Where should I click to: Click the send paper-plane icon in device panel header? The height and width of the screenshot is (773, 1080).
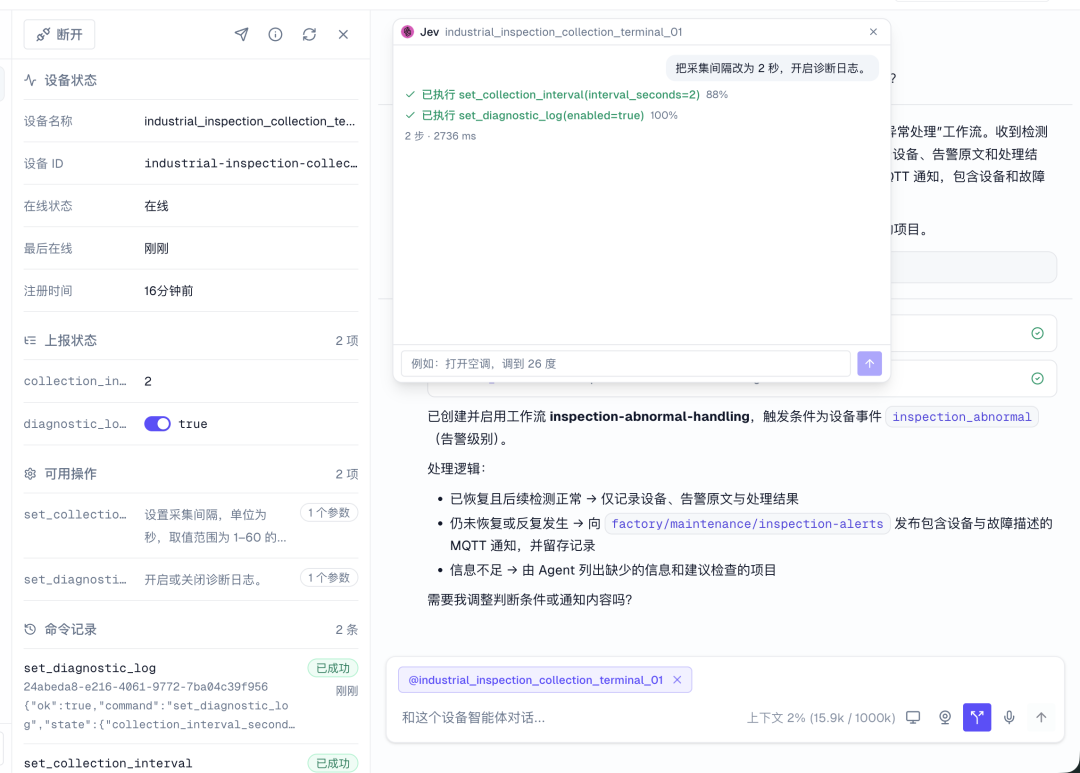coord(242,34)
